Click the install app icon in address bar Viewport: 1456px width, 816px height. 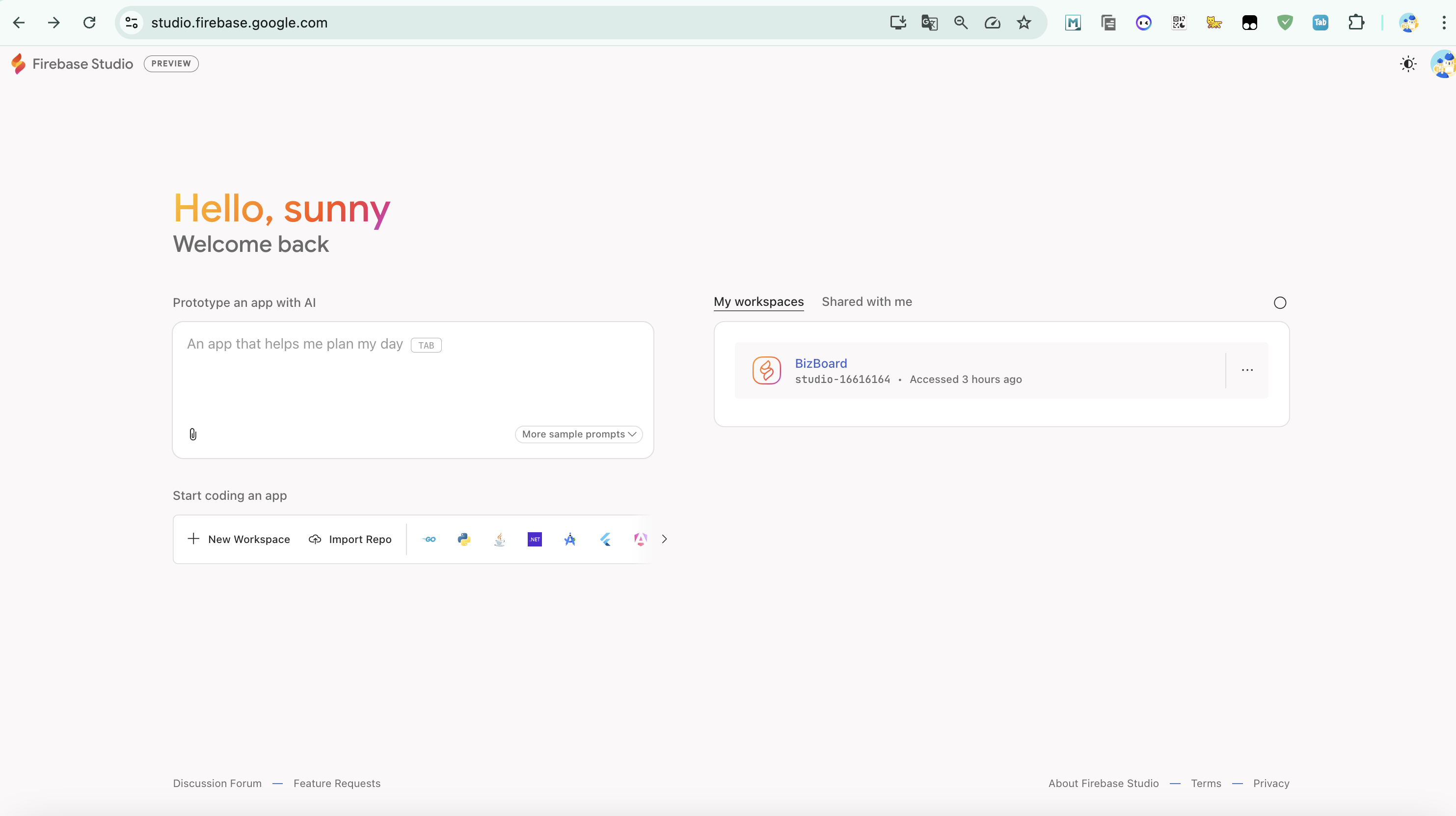pos(898,23)
